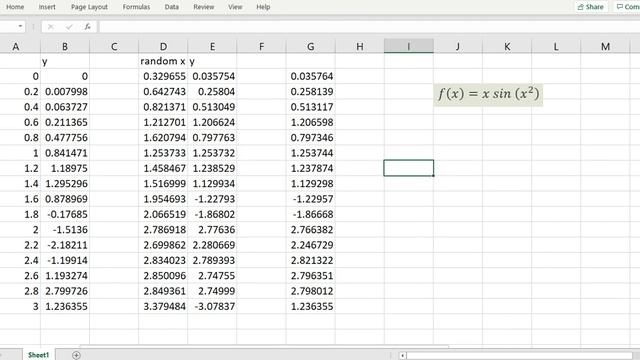This screenshot has width=640, height=360.
Task: Select column M header
Action: (605, 47)
